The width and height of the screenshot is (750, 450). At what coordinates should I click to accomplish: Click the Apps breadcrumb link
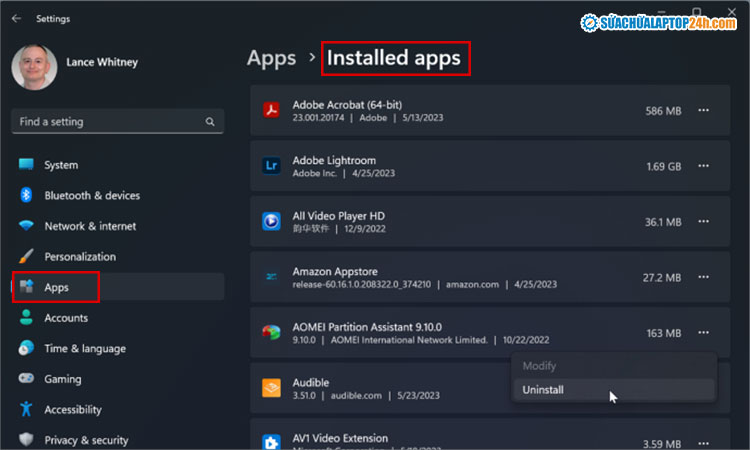click(271, 58)
